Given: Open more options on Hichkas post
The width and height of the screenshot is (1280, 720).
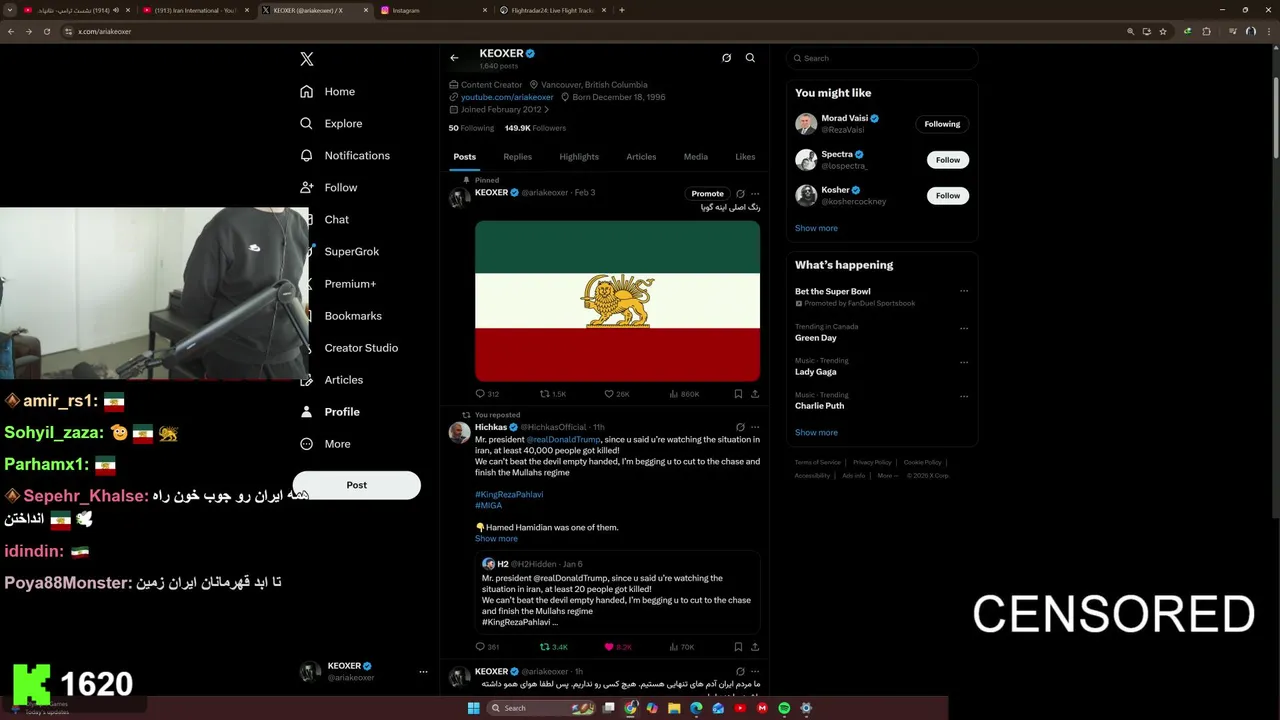Looking at the screenshot, I should click(755, 427).
